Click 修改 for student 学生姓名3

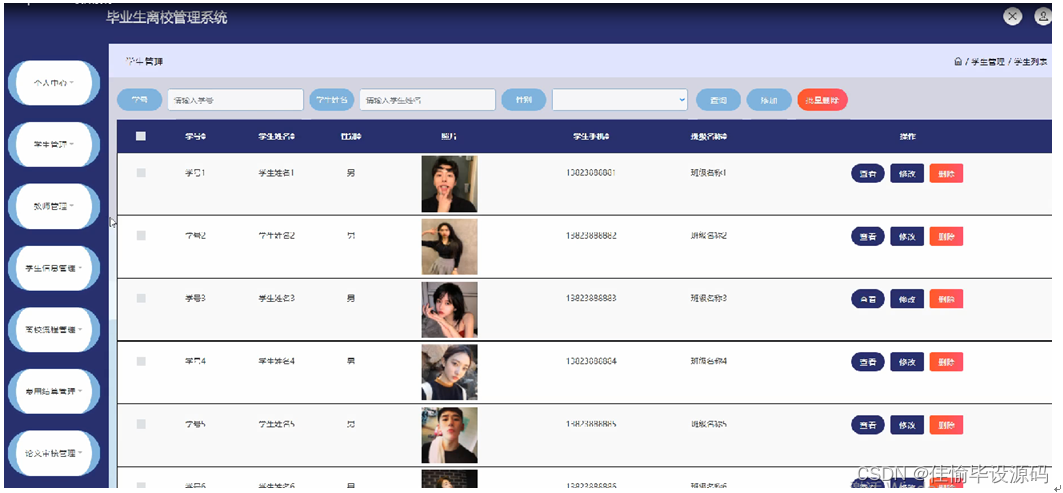(907, 298)
